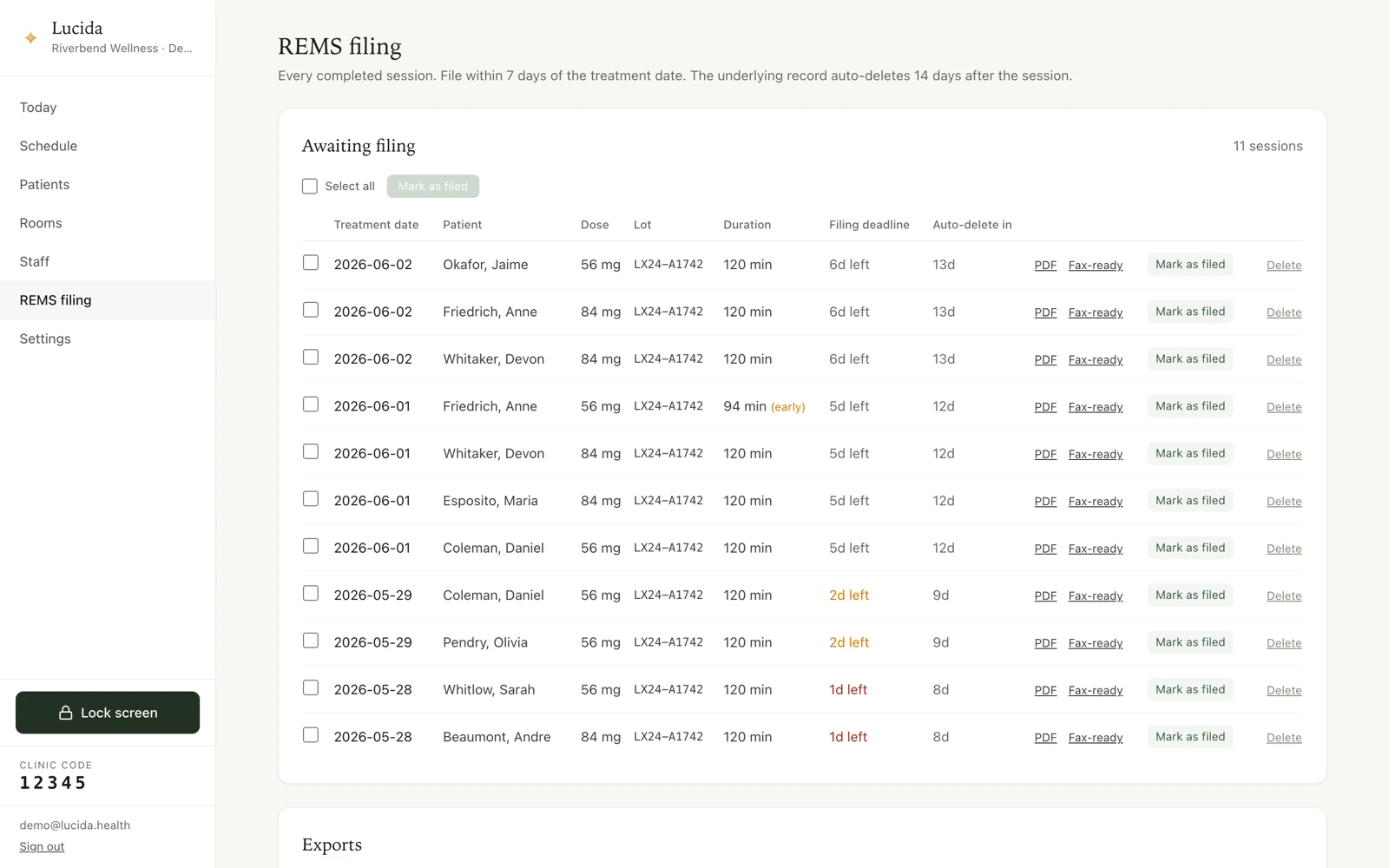Click the bulk Mark as filed button
Screen dimensions: 1389x868
(432, 186)
